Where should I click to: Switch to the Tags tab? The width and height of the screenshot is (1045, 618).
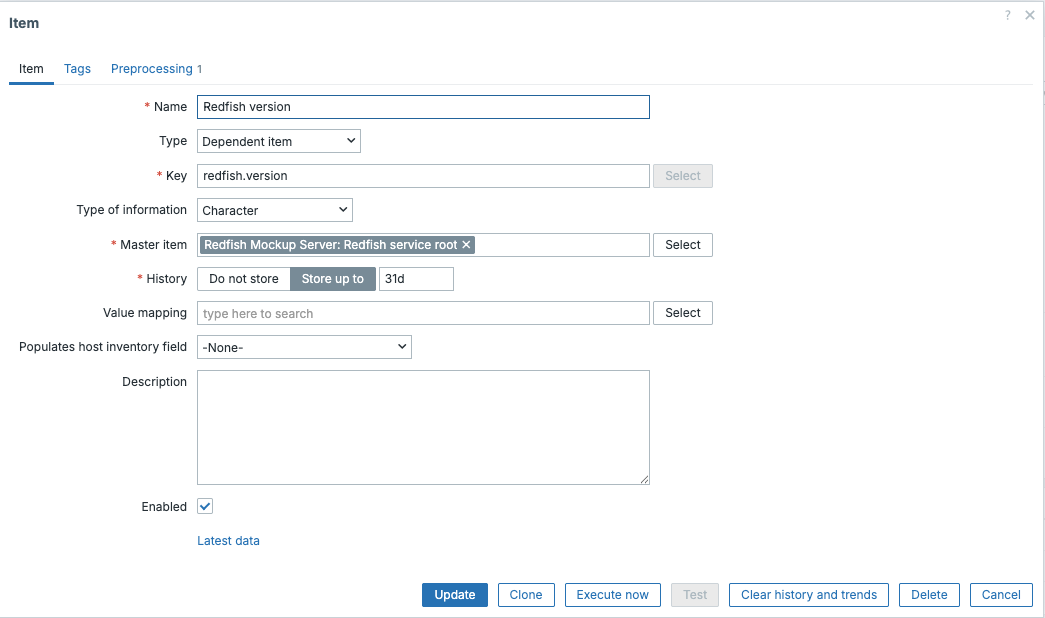77,68
